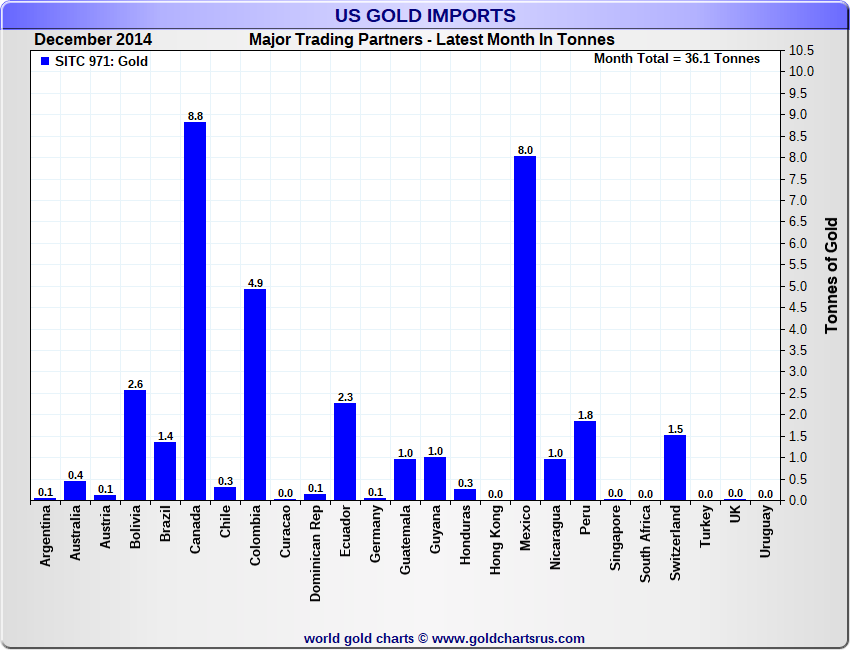Screen dimensions: 850x650
Task: Click the Mexico bar in the chart
Action: [525, 328]
